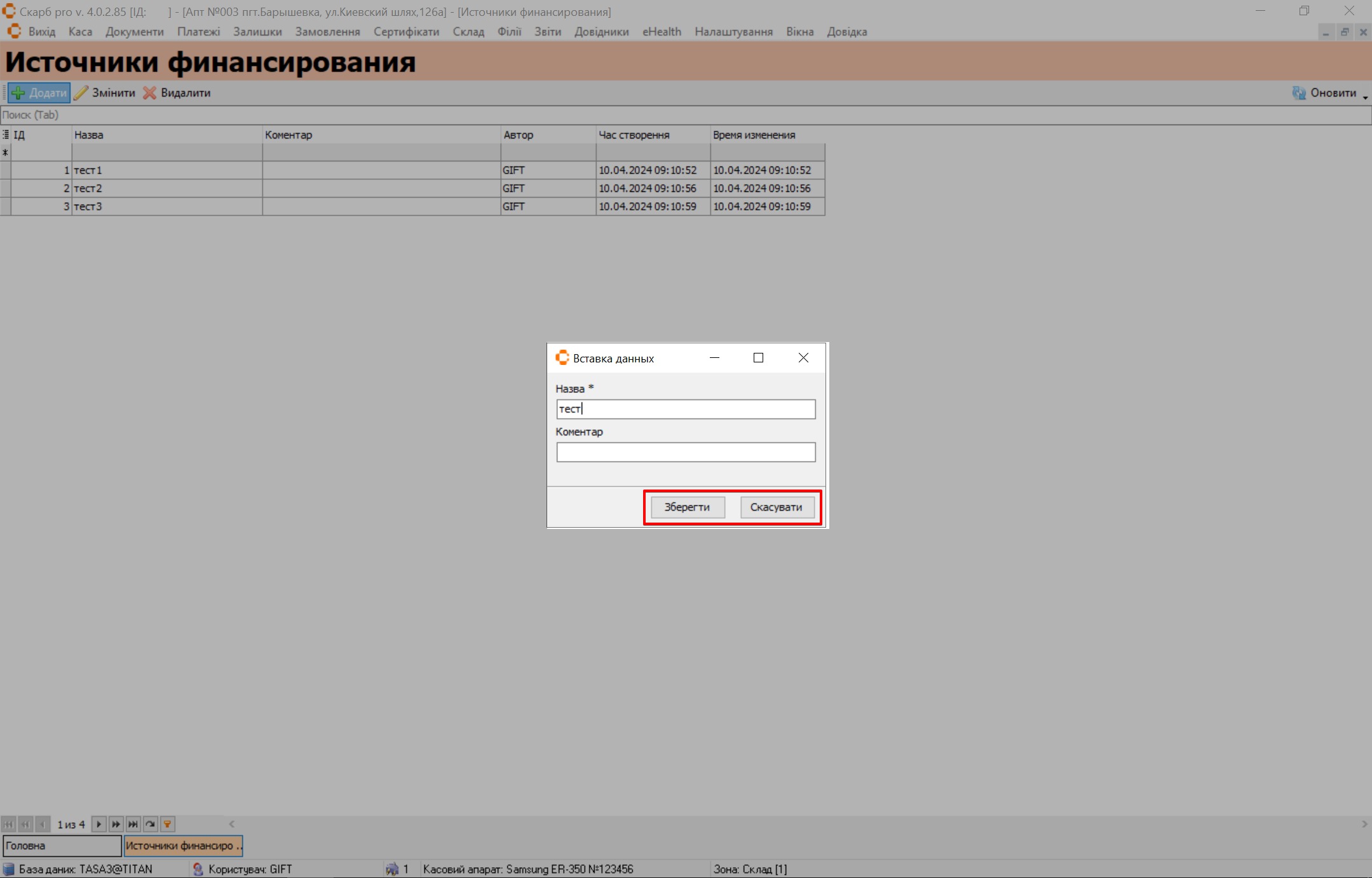The height and width of the screenshot is (878, 1372).
Task: Open the Довідники menu
Action: pyautogui.click(x=601, y=32)
